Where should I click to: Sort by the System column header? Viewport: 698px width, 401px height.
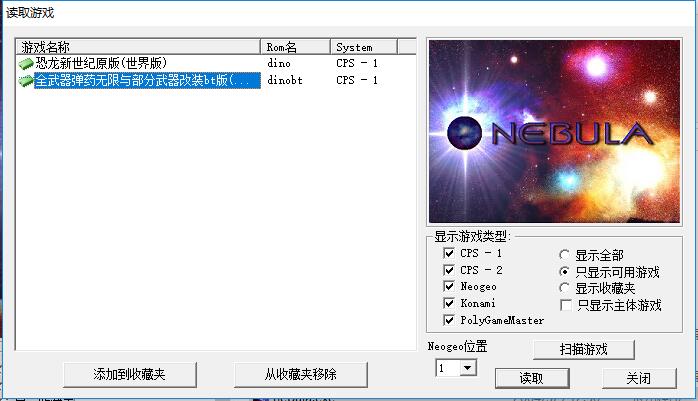(364, 47)
